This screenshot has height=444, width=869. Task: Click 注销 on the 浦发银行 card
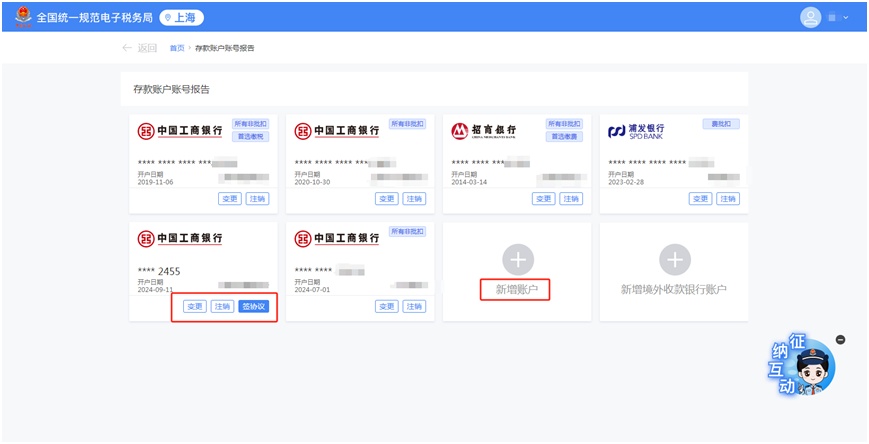coord(728,199)
